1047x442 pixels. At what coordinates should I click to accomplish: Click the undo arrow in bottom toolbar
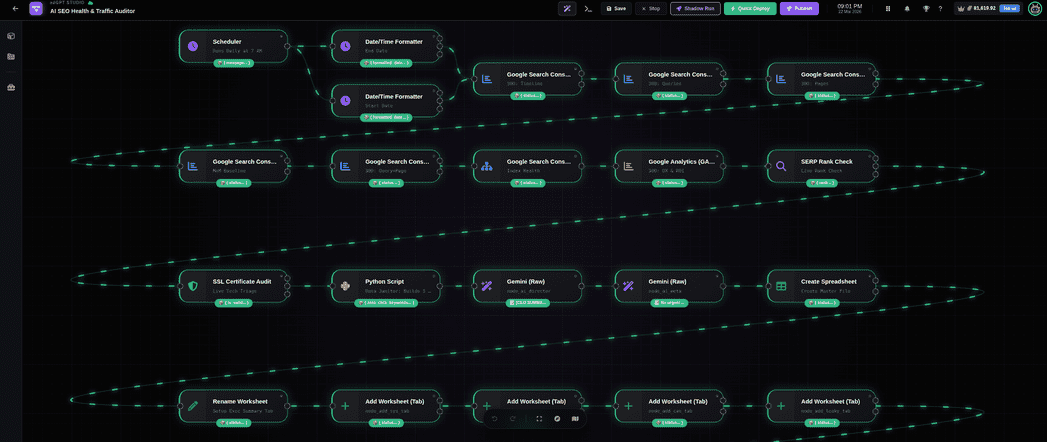point(494,419)
